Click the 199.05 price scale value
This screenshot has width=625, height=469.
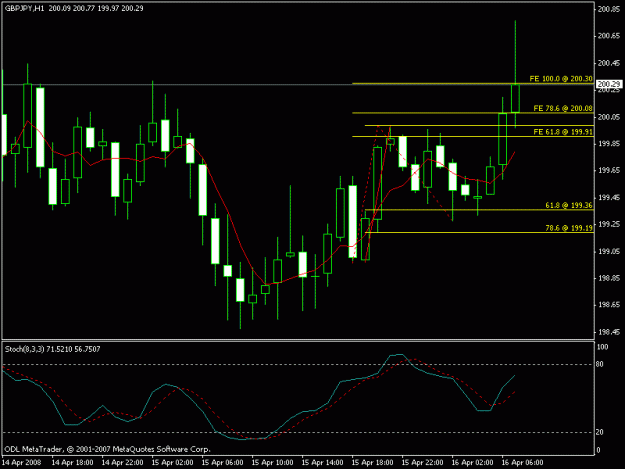pyautogui.click(x=609, y=251)
